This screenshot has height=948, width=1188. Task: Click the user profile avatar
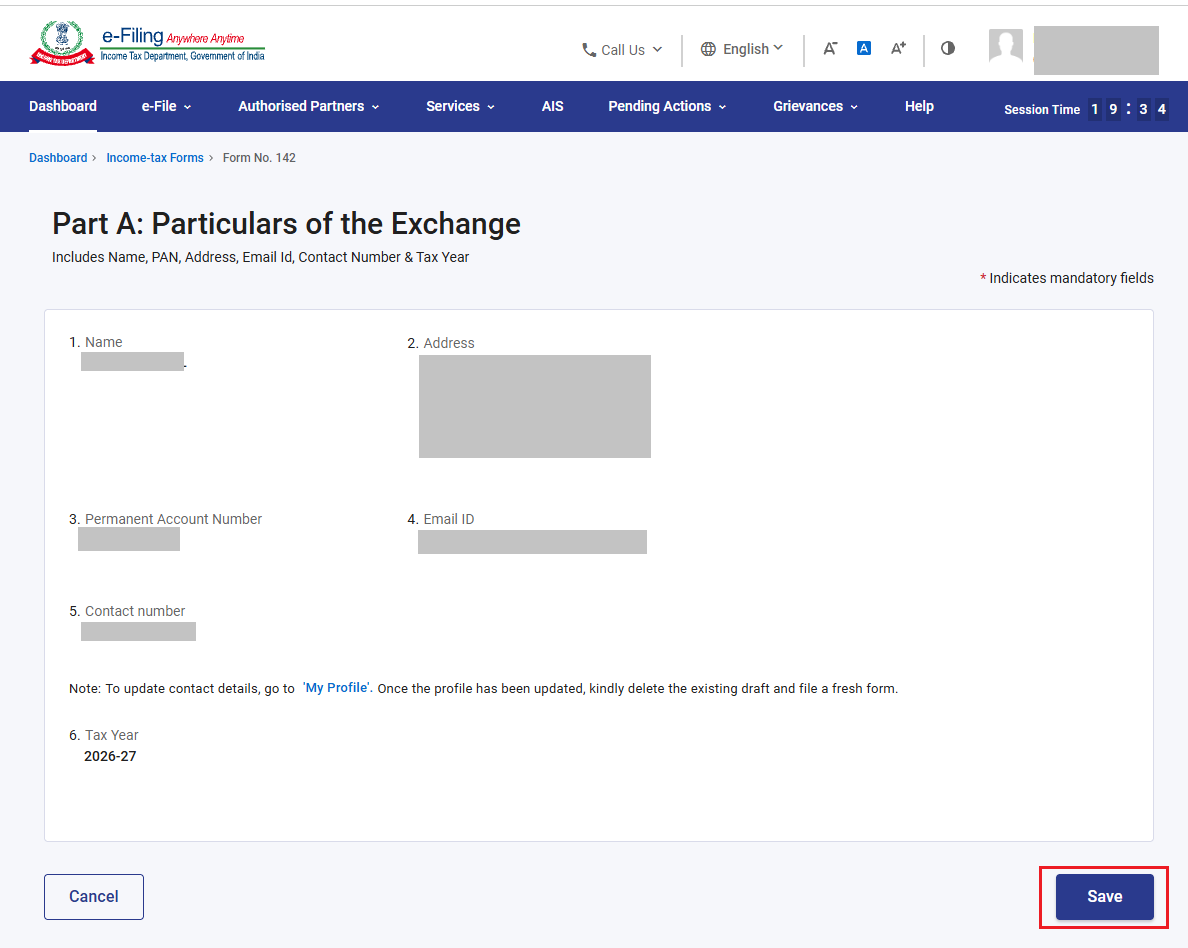(1006, 46)
